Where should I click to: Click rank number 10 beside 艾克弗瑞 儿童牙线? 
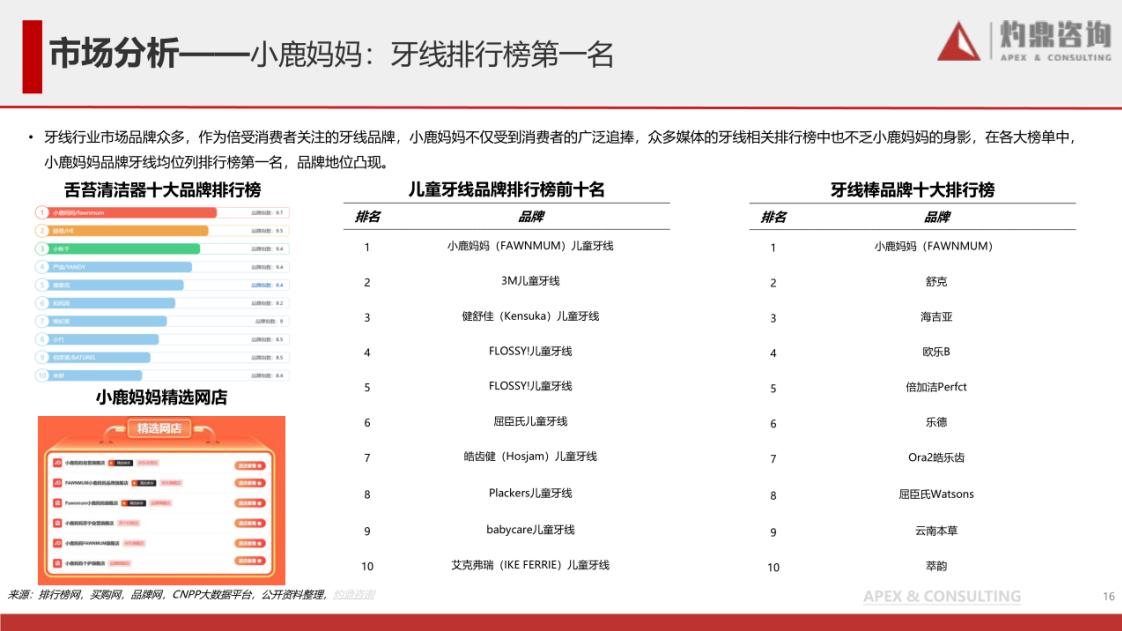coord(367,567)
